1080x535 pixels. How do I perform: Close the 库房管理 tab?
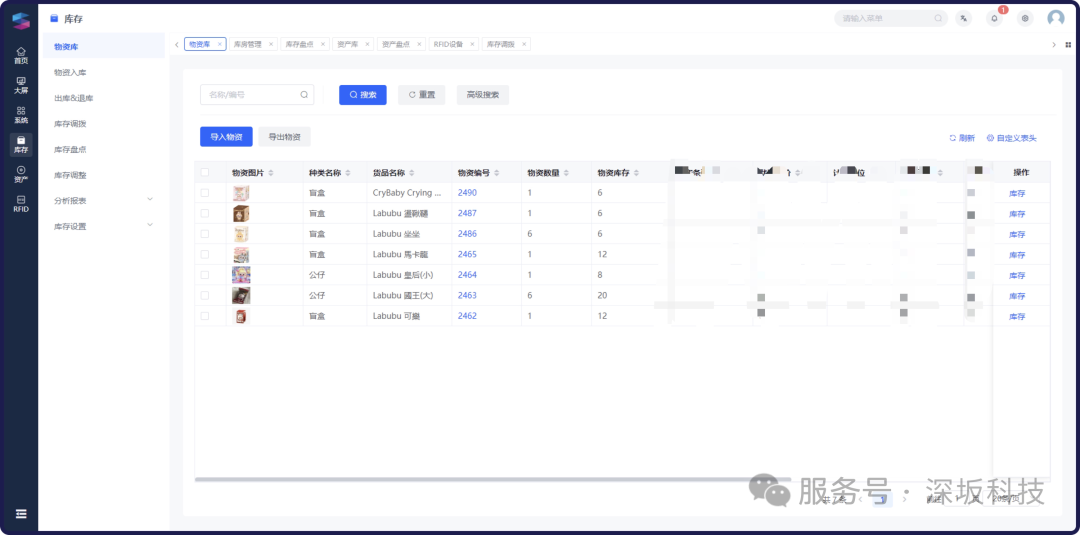click(271, 44)
